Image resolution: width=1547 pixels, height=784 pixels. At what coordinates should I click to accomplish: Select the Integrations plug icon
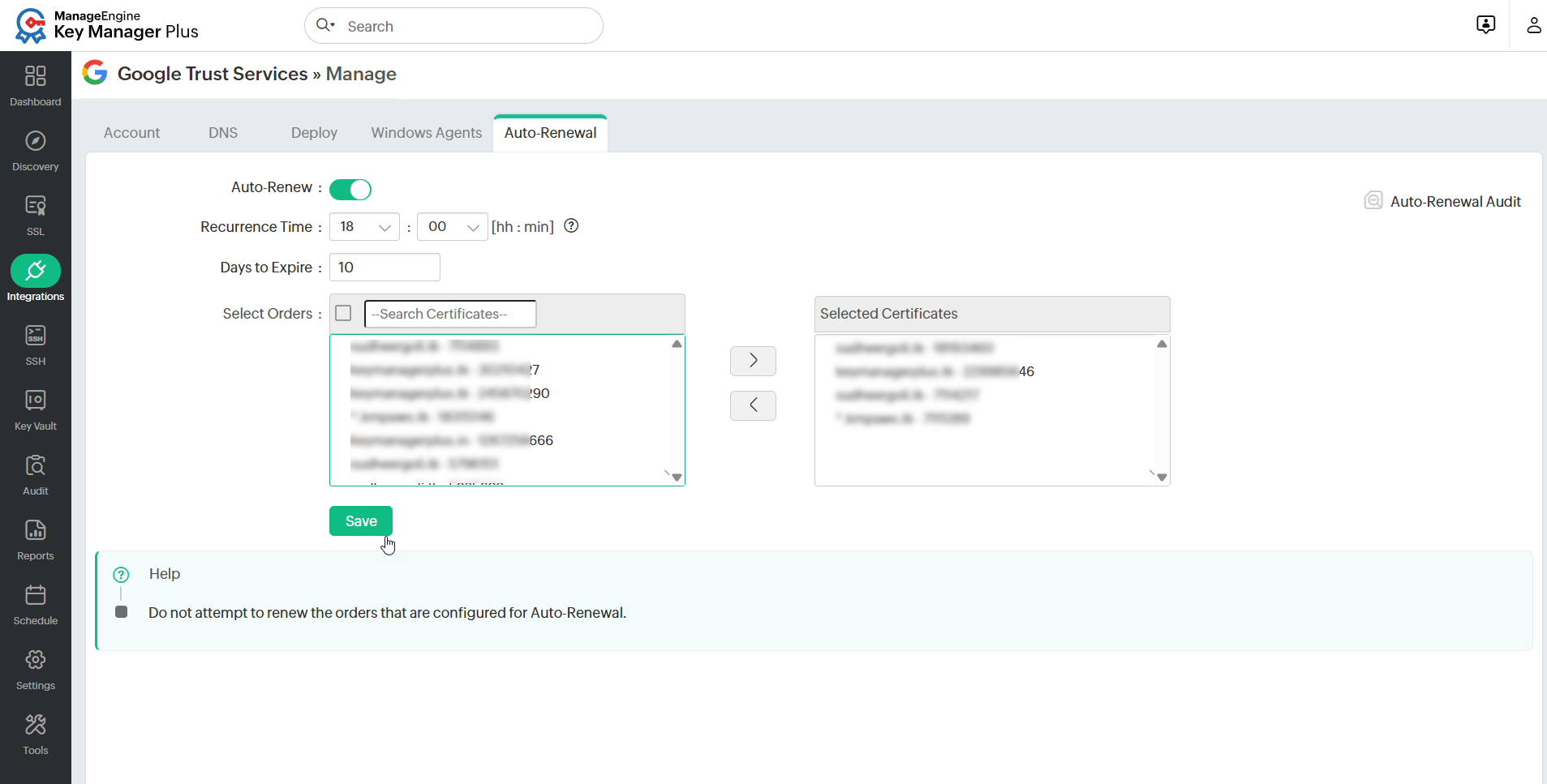(36, 271)
